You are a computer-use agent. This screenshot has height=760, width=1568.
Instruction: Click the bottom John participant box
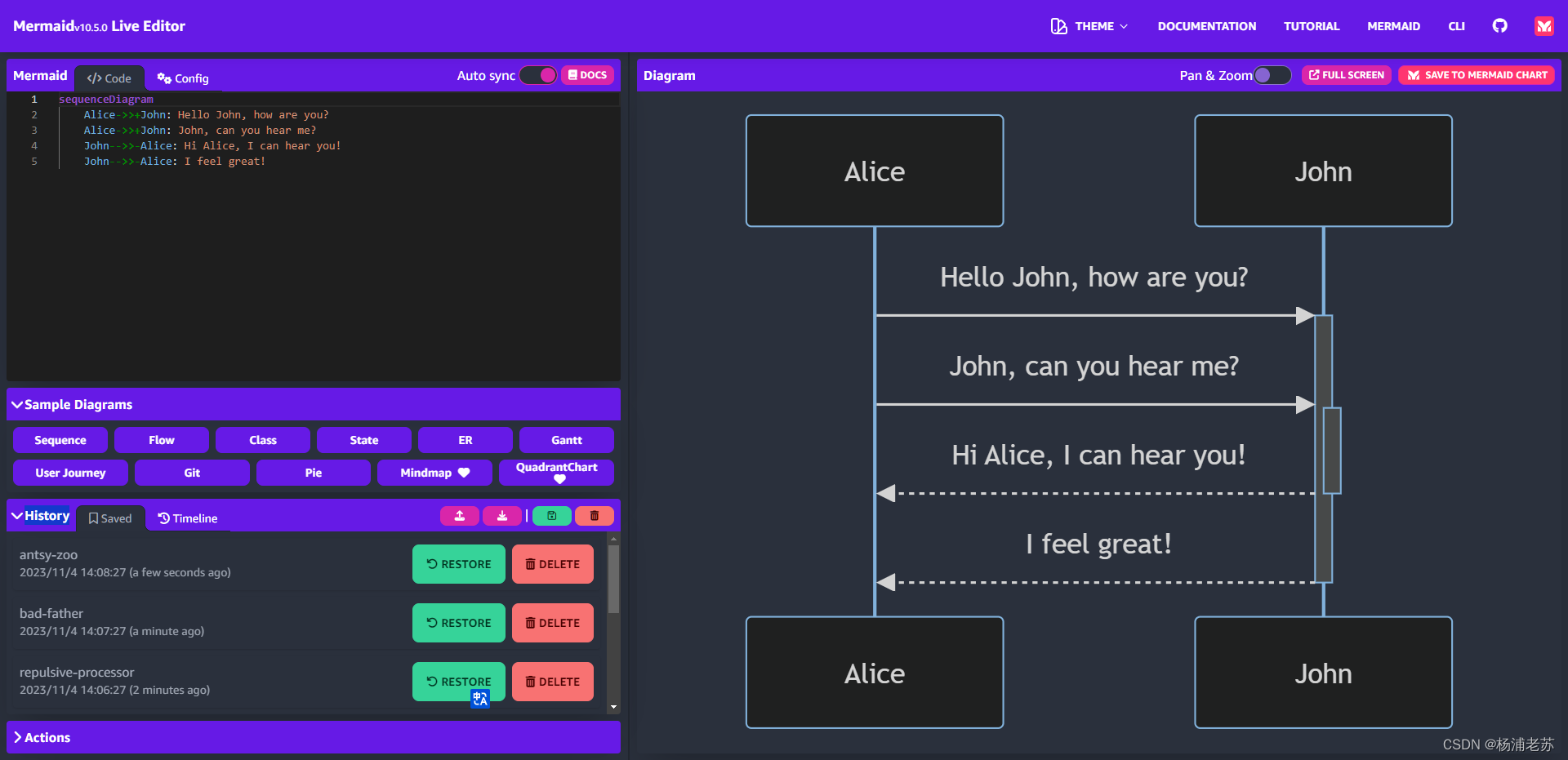click(x=1323, y=673)
